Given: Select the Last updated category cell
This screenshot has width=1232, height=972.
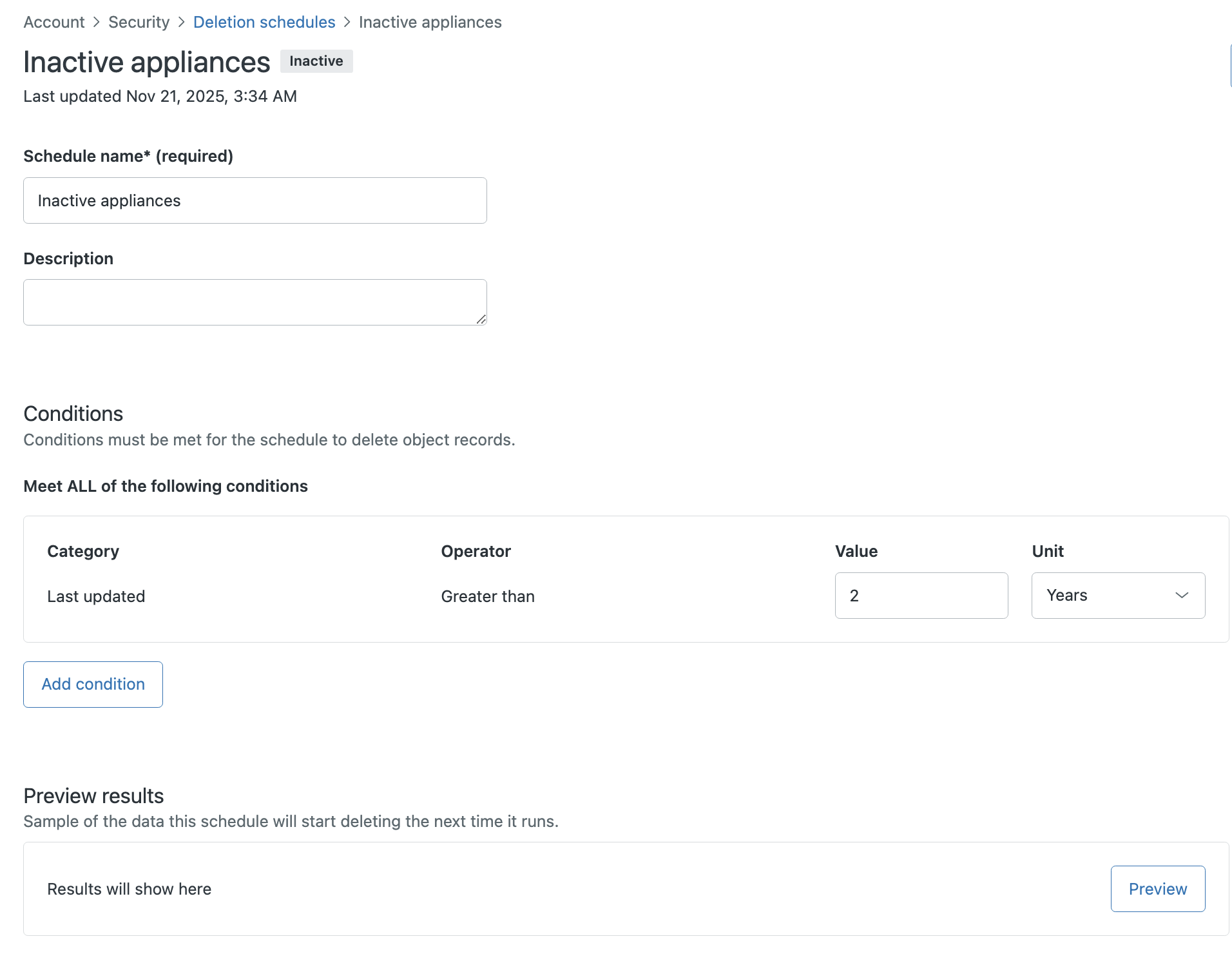Looking at the screenshot, I should (96, 596).
